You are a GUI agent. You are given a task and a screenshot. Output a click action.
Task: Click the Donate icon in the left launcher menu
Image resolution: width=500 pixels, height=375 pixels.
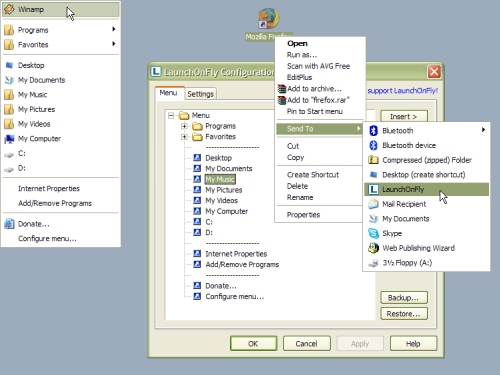(9, 224)
